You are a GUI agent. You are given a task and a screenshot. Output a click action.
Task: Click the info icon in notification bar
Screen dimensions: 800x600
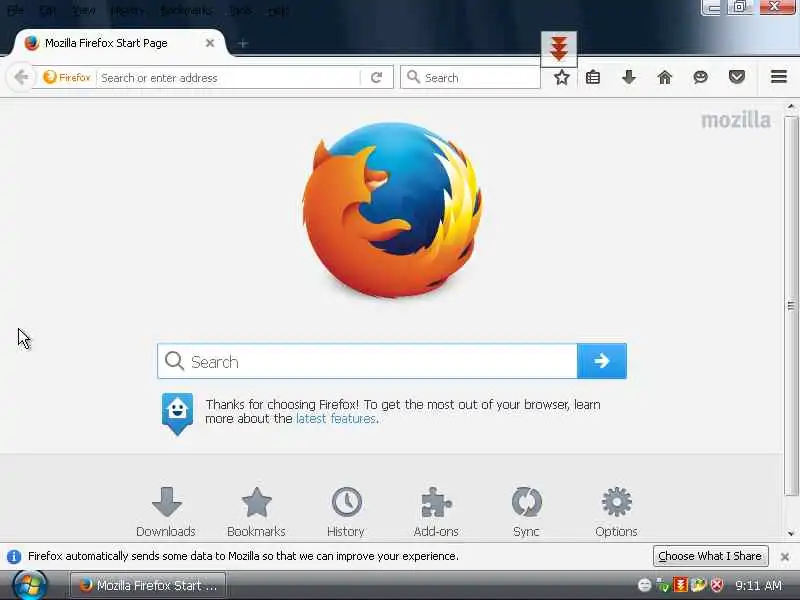pyautogui.click(x=14, y=556)
